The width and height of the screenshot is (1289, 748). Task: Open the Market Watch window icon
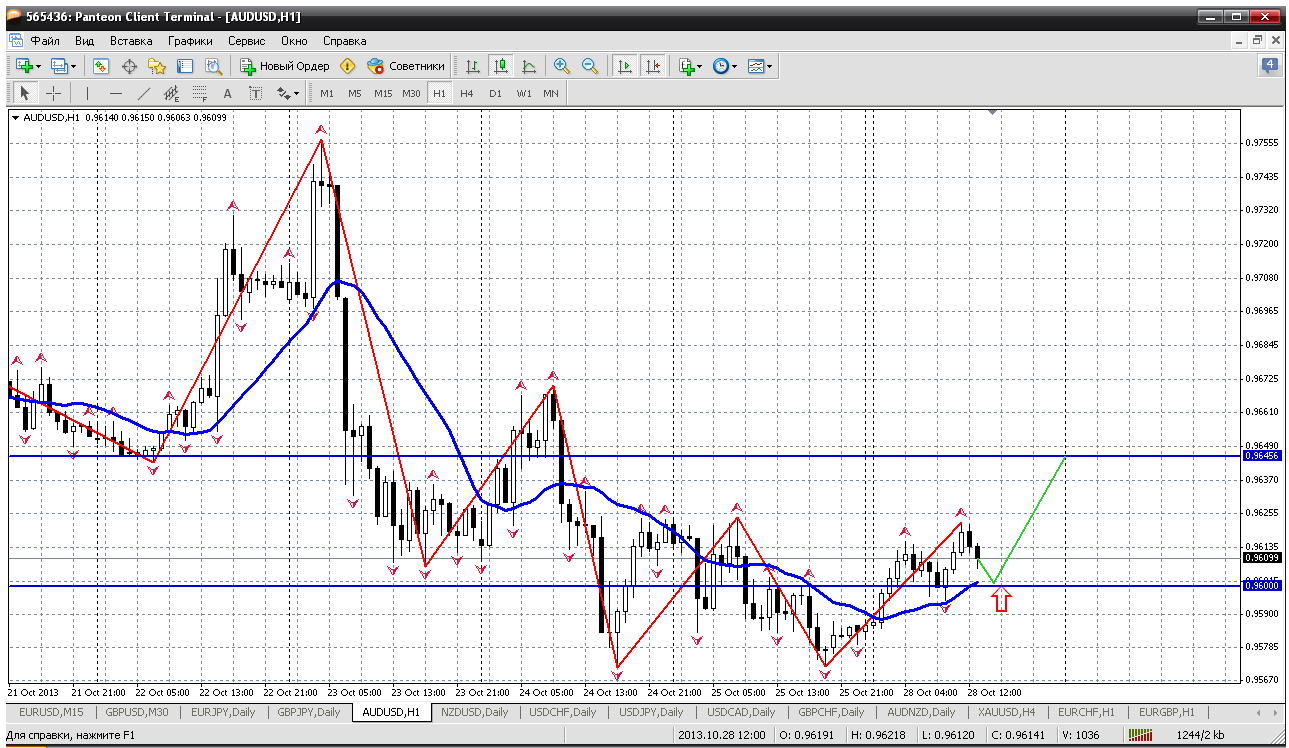pyautogui.click(x=101, y=66)
